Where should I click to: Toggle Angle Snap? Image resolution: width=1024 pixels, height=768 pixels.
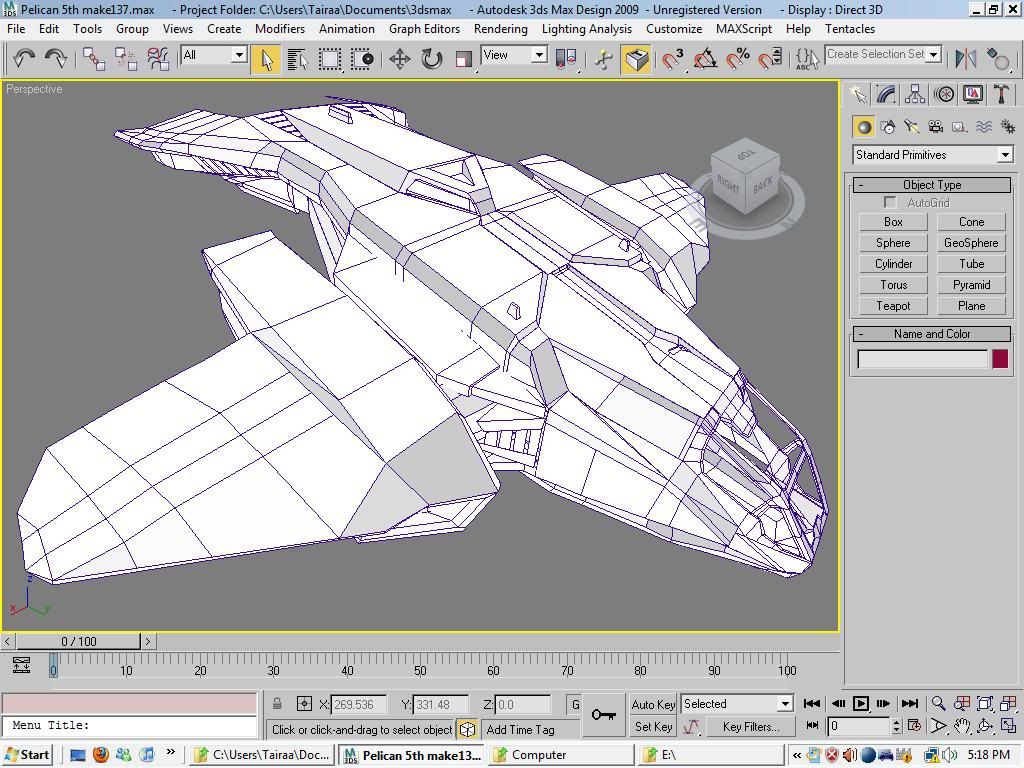[705, 59]
